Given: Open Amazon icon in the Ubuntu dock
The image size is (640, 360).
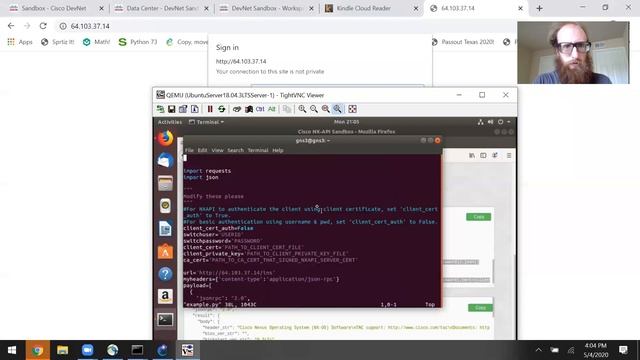Looking at the screenshot, I should [165, 296].
